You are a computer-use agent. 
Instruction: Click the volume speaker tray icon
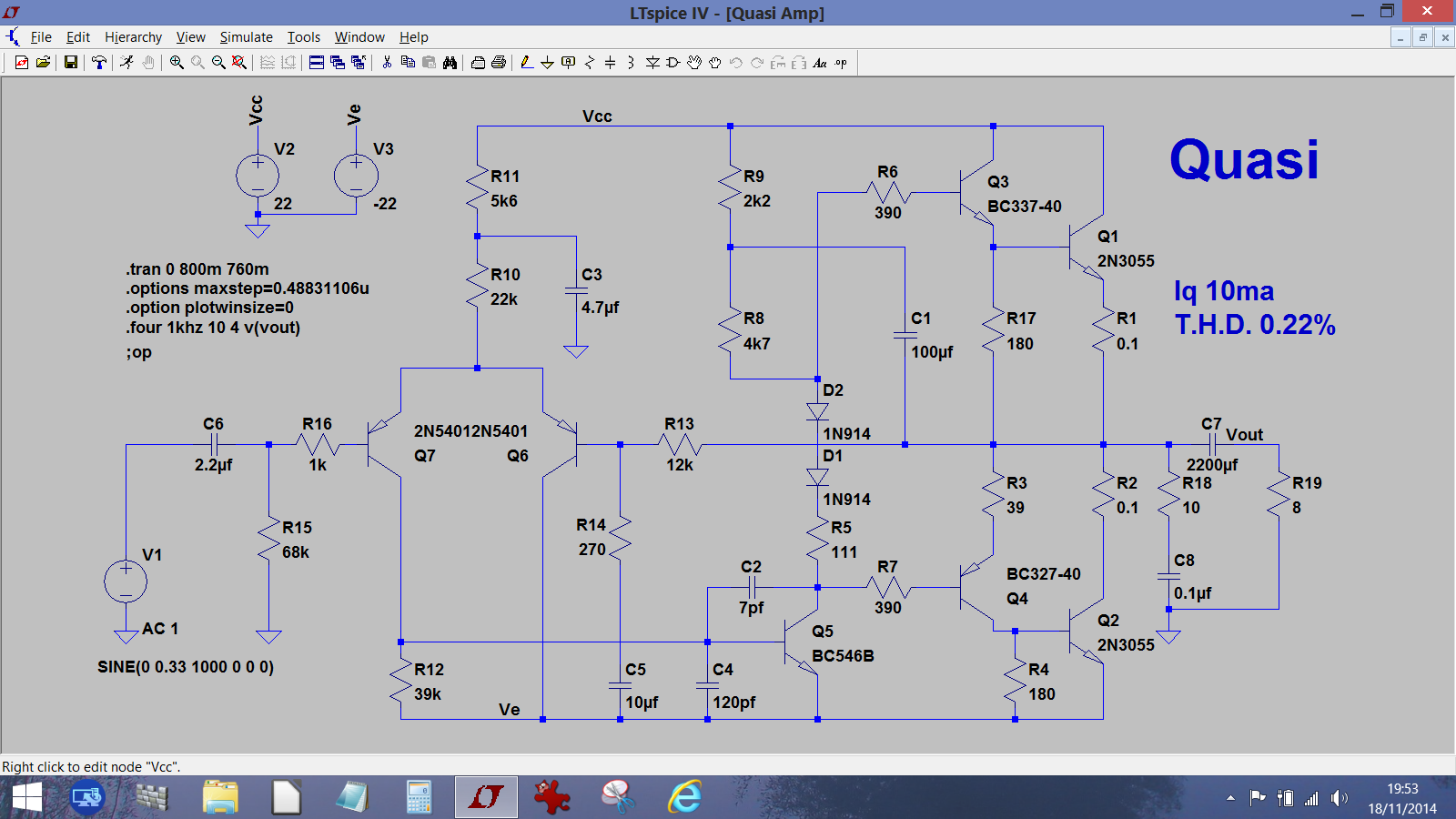coord(1339,798)
